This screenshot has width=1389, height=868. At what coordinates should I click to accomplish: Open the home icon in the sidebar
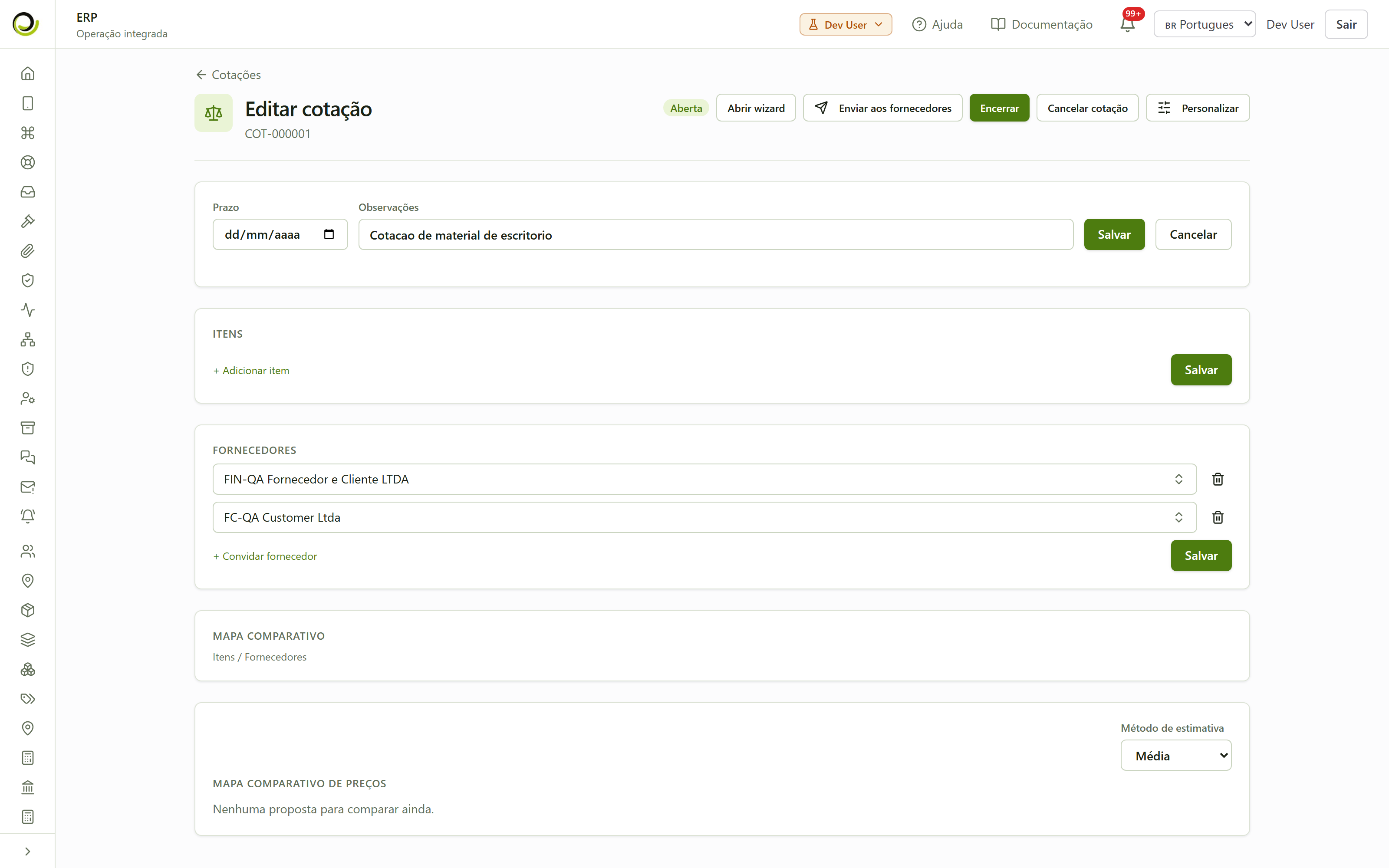tap(27, 73)
